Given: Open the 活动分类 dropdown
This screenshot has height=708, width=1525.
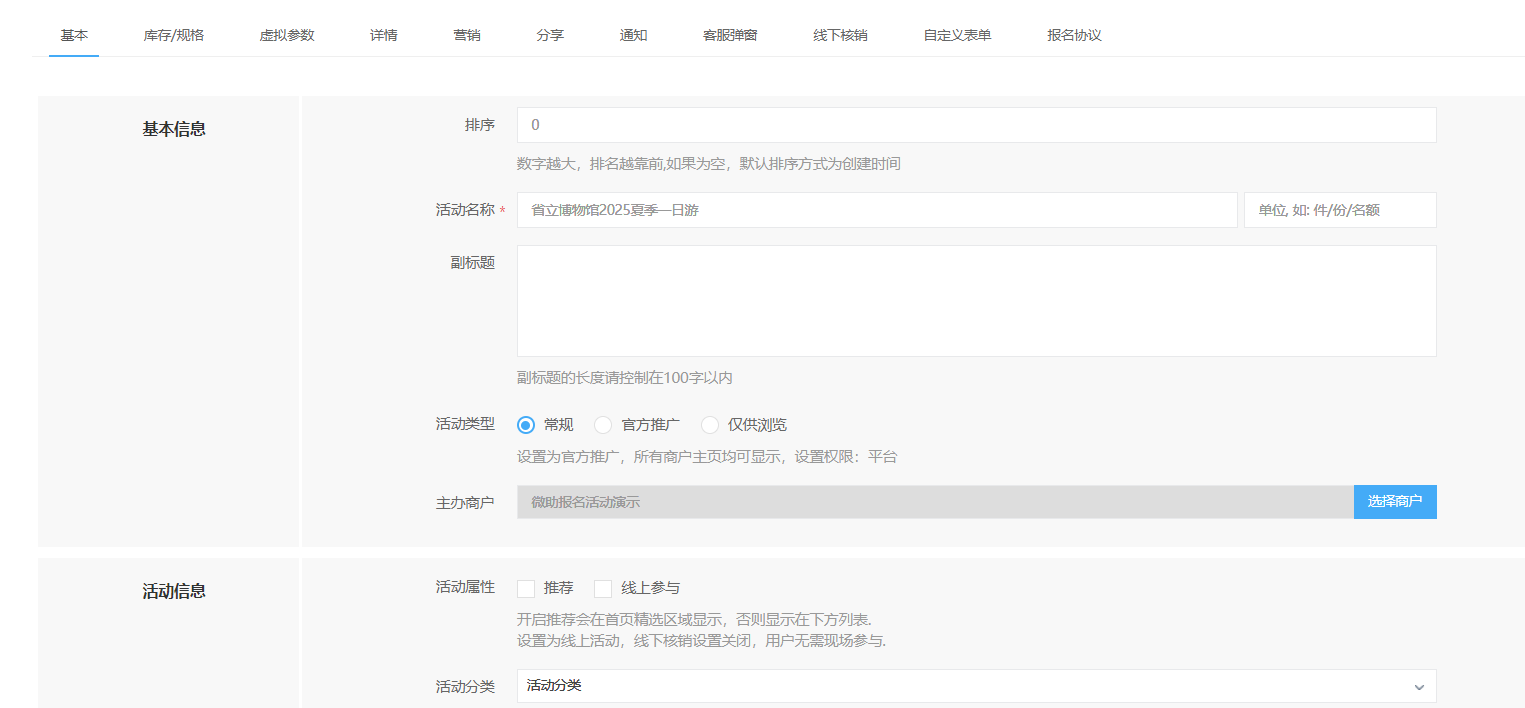Looking at the screenshot, I should [975, 686].
